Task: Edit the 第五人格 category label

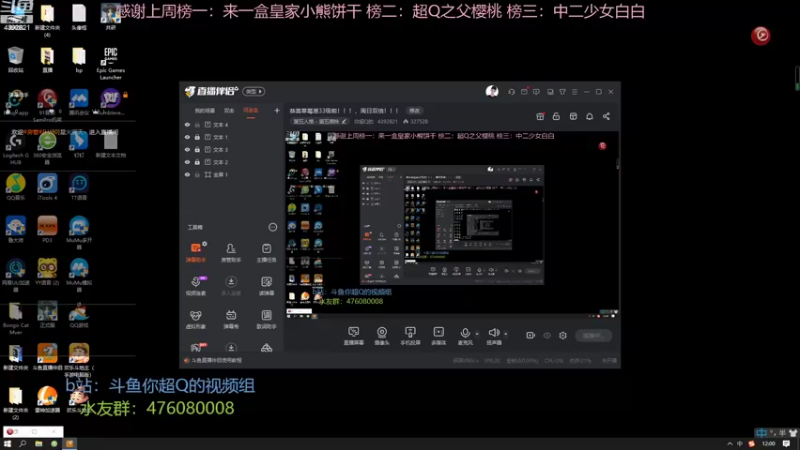Action: pyautogui.click(x=319, y=121)
